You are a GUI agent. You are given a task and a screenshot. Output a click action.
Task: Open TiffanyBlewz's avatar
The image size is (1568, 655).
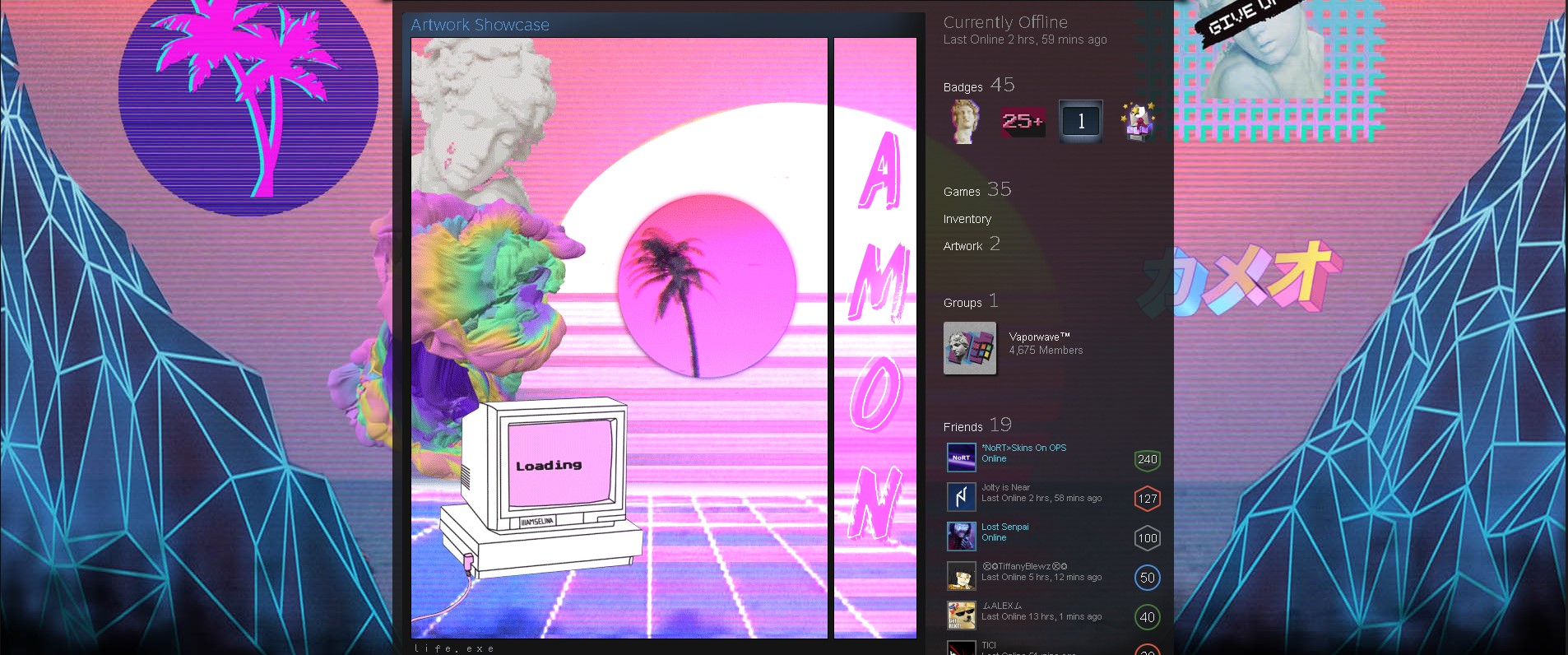[x=961, y=575]
